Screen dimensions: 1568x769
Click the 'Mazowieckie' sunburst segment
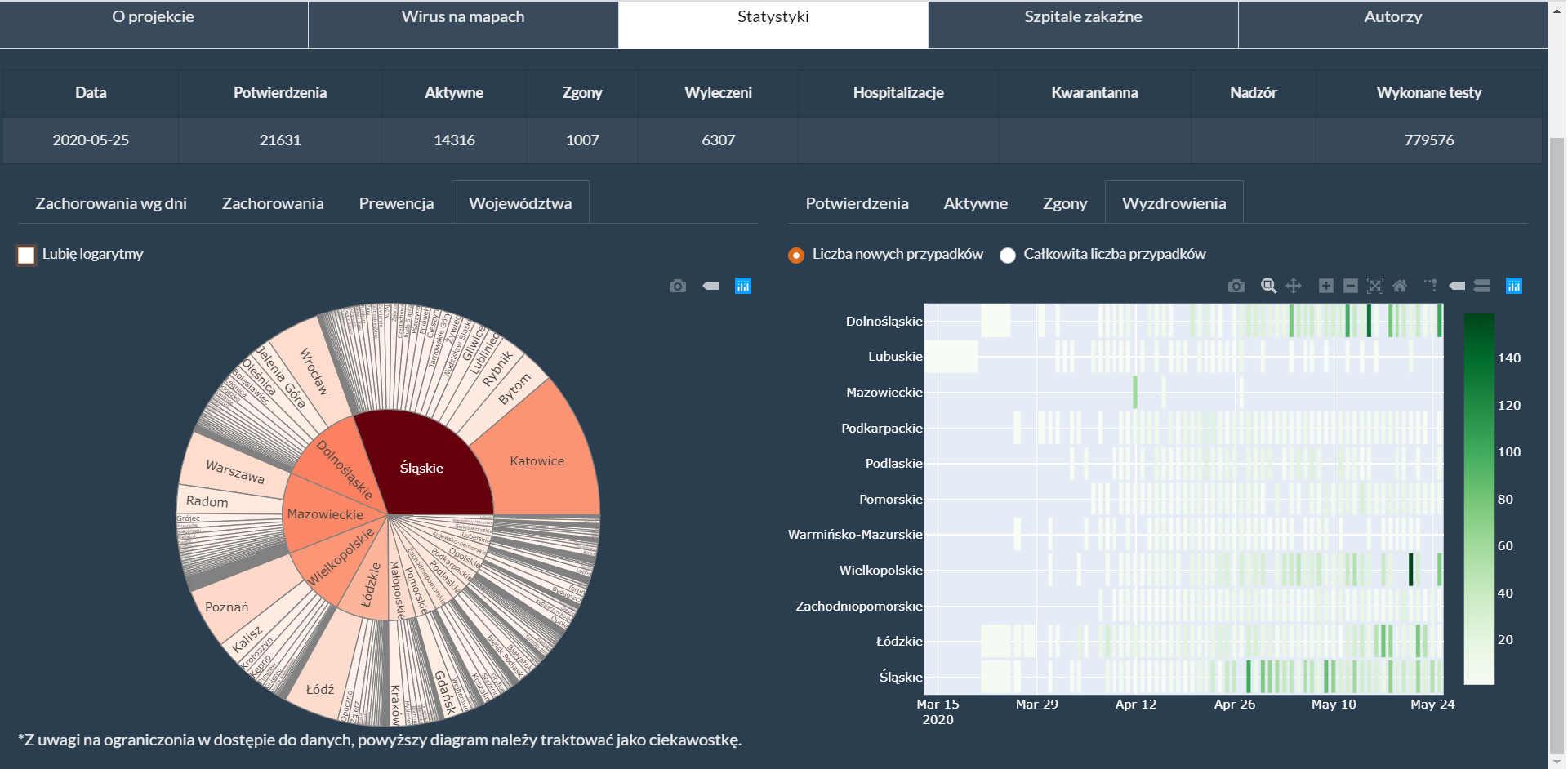pos(325,514)
